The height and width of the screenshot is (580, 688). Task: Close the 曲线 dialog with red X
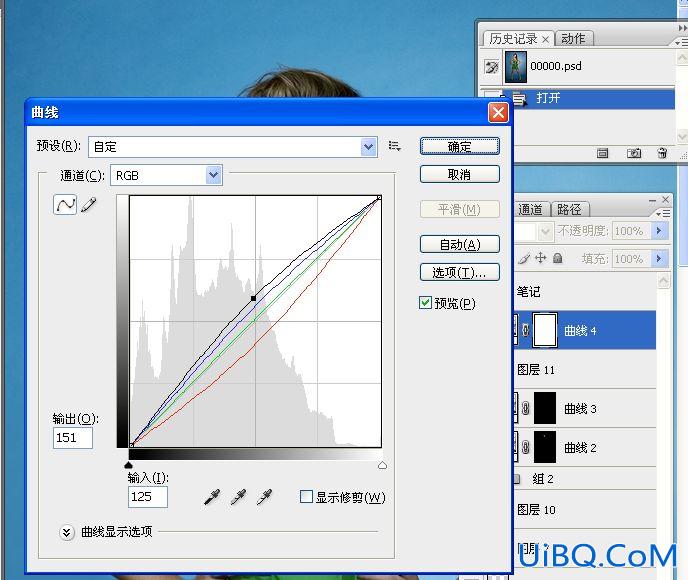click(x=498, y=113)
